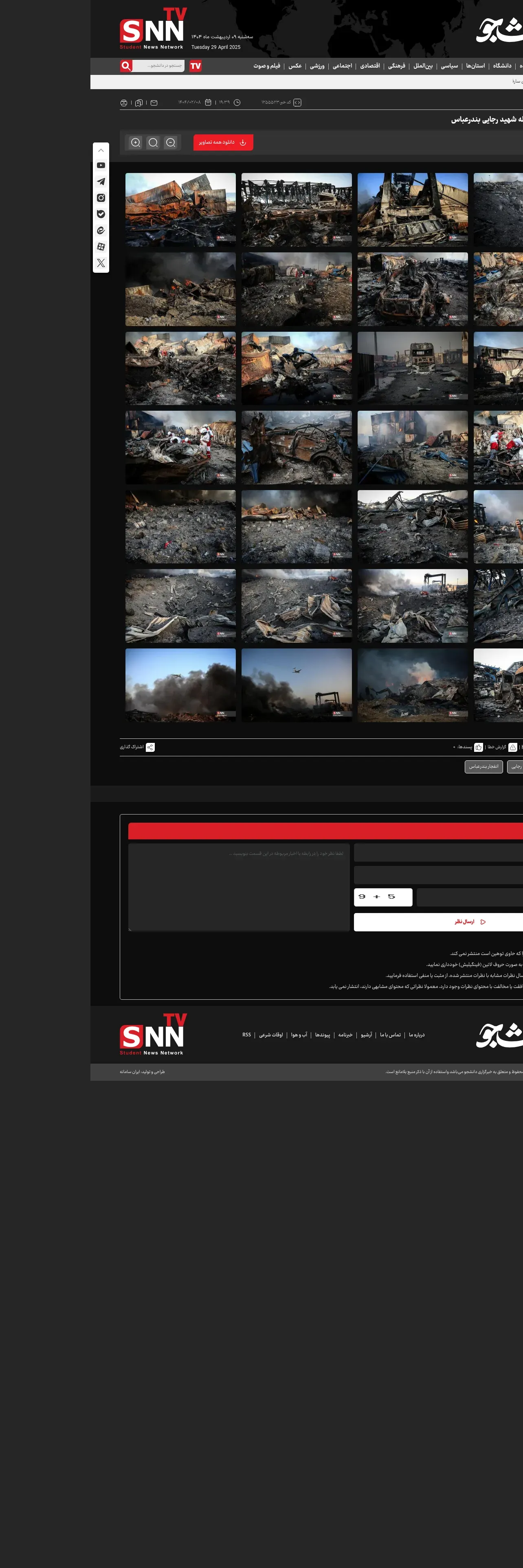Click گزارش خطا report link
523x1568 pixels.
click(497, 747)
